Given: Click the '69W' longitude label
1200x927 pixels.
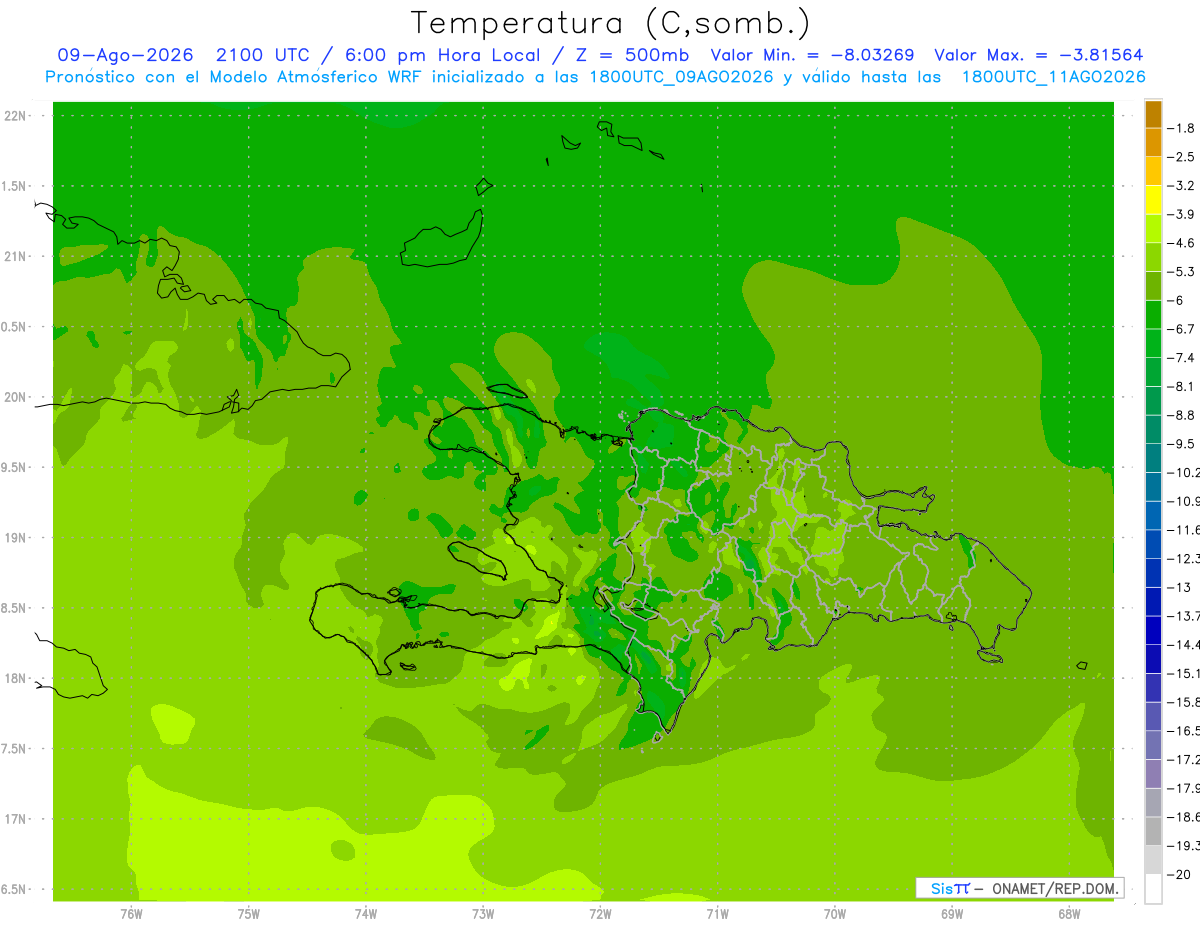Looking at the screenshot, I should click(952, 913).
